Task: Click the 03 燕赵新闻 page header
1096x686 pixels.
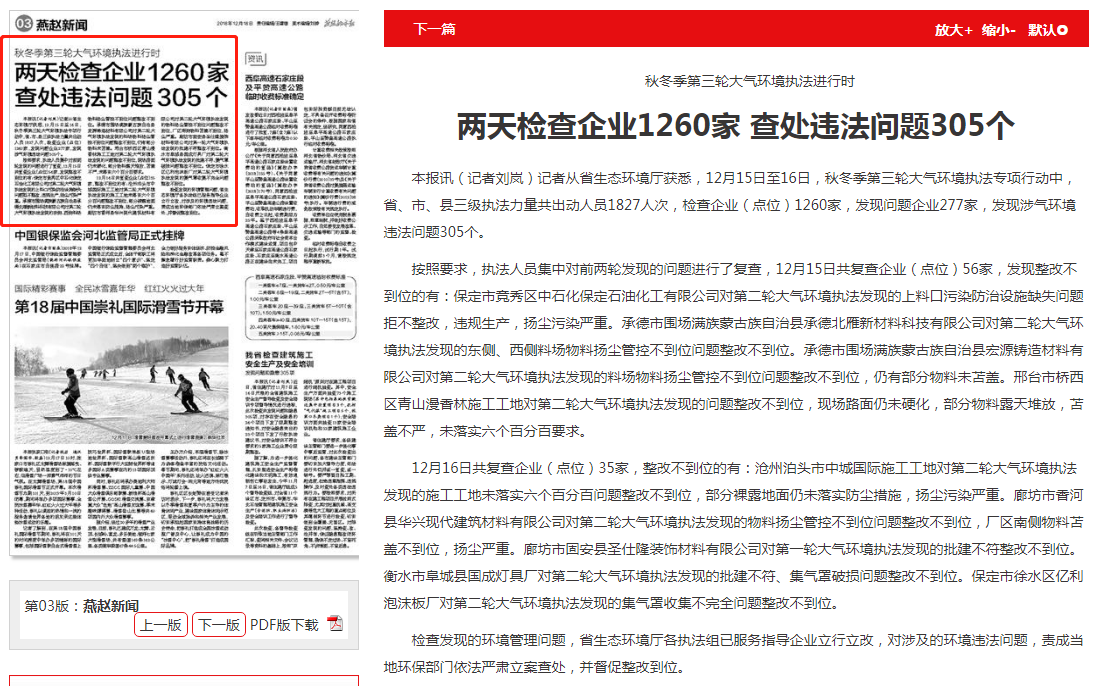Action: click(x=52, y=24)
